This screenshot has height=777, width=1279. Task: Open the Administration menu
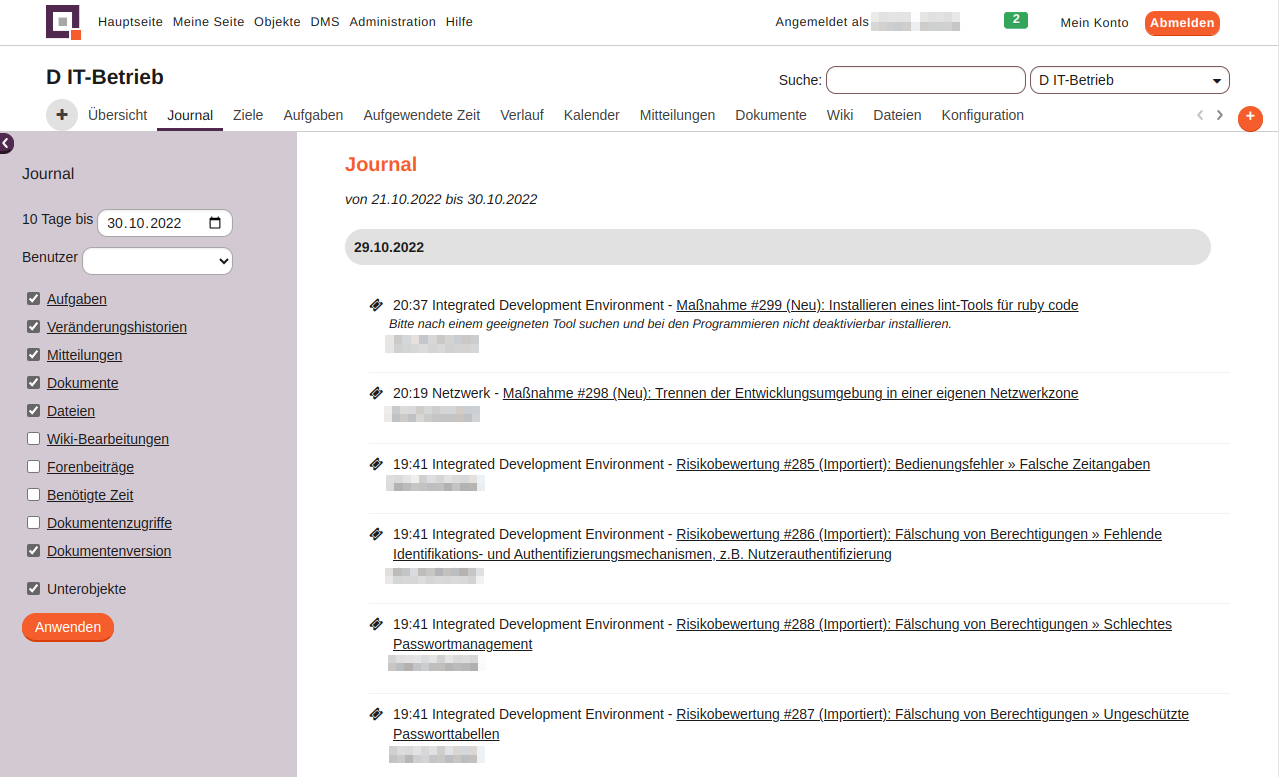392,22
